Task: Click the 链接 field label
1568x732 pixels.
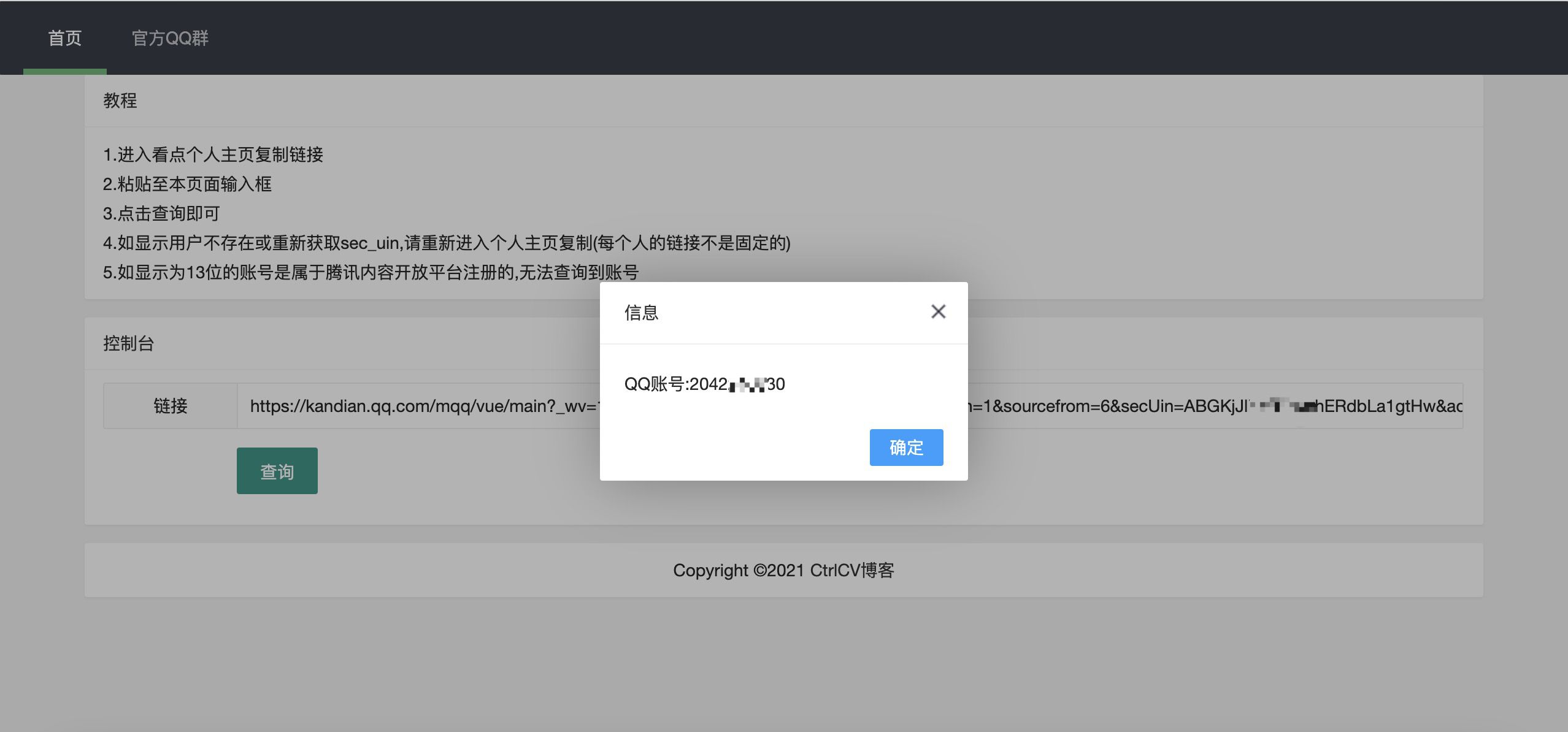Action: (x=170, y=406)
